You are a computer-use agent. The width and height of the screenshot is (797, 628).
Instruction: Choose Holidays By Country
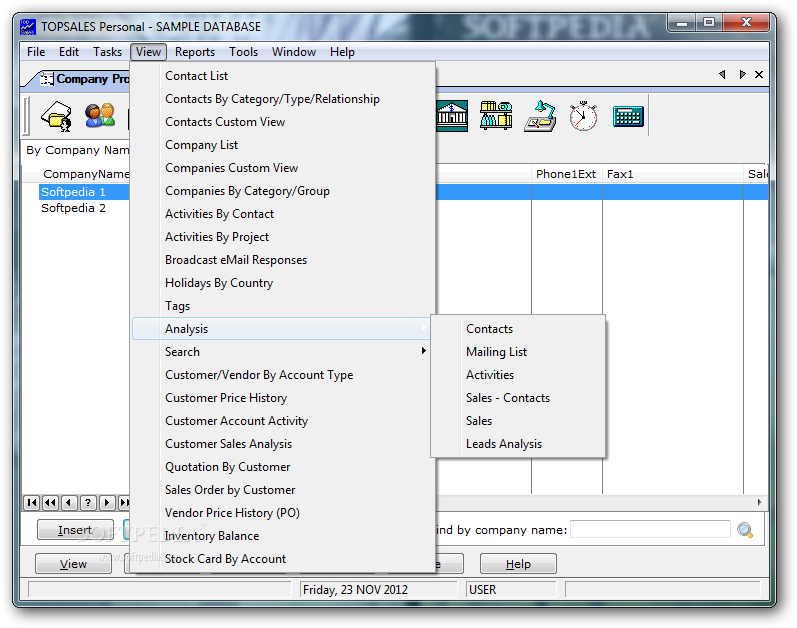click(283, 282)
